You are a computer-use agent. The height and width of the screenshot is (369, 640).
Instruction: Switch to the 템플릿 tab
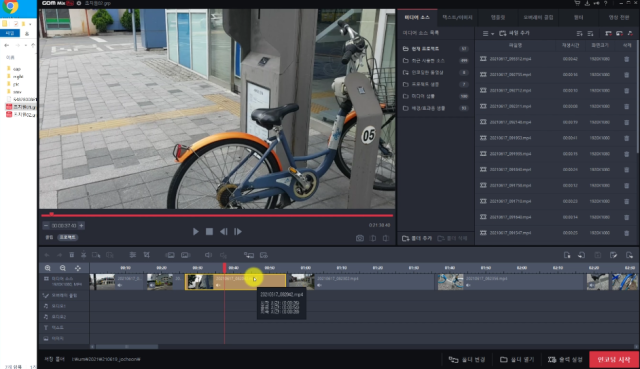click(x=498, y=18)
